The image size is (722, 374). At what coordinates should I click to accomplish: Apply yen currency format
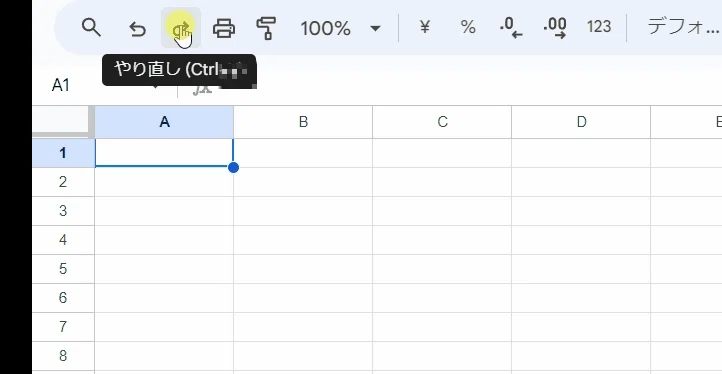coord(425,27)
